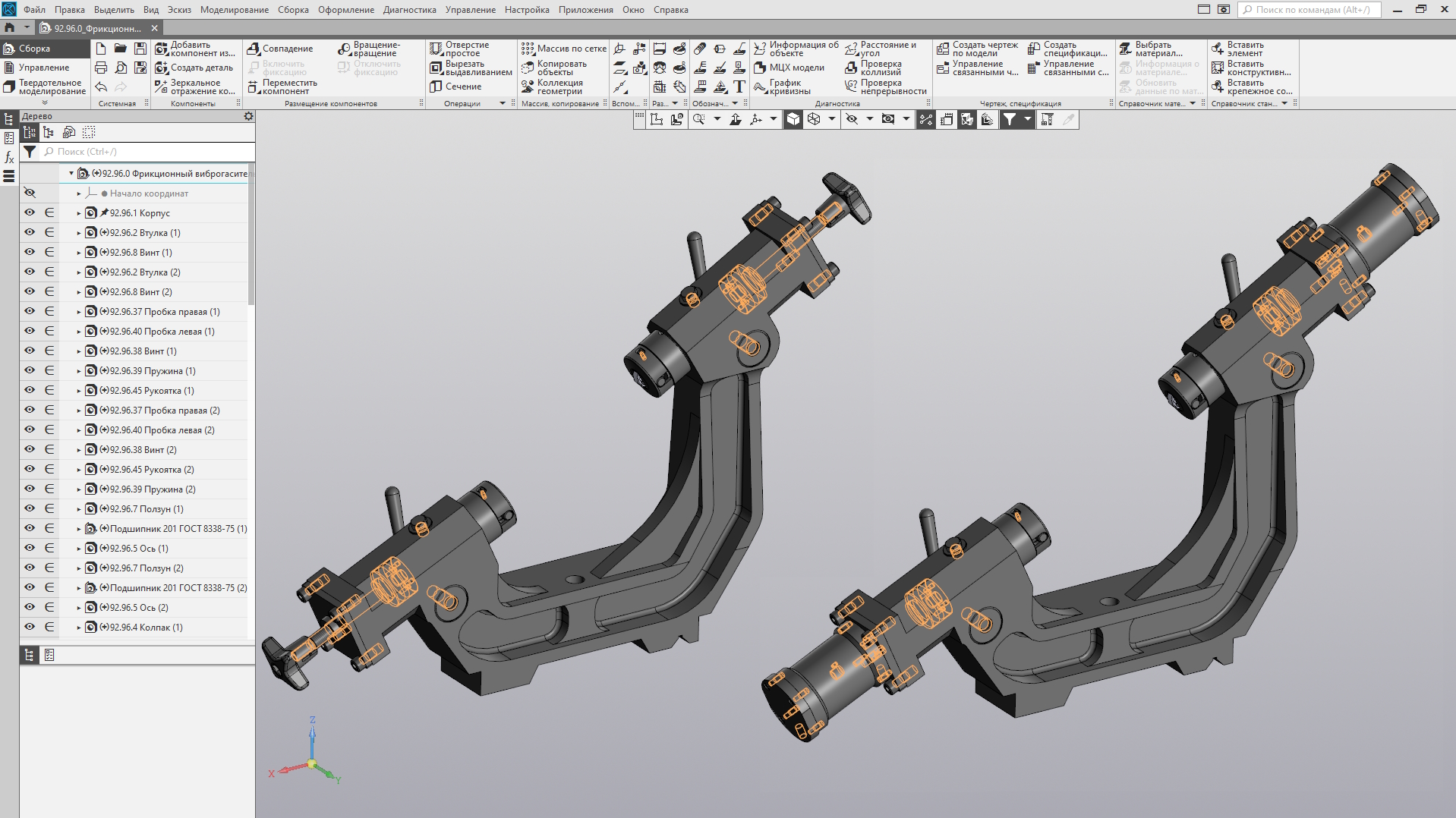
Task: Click the Коллекция геометрии tool
Action: pyautogui.click(x=553, y=87)
